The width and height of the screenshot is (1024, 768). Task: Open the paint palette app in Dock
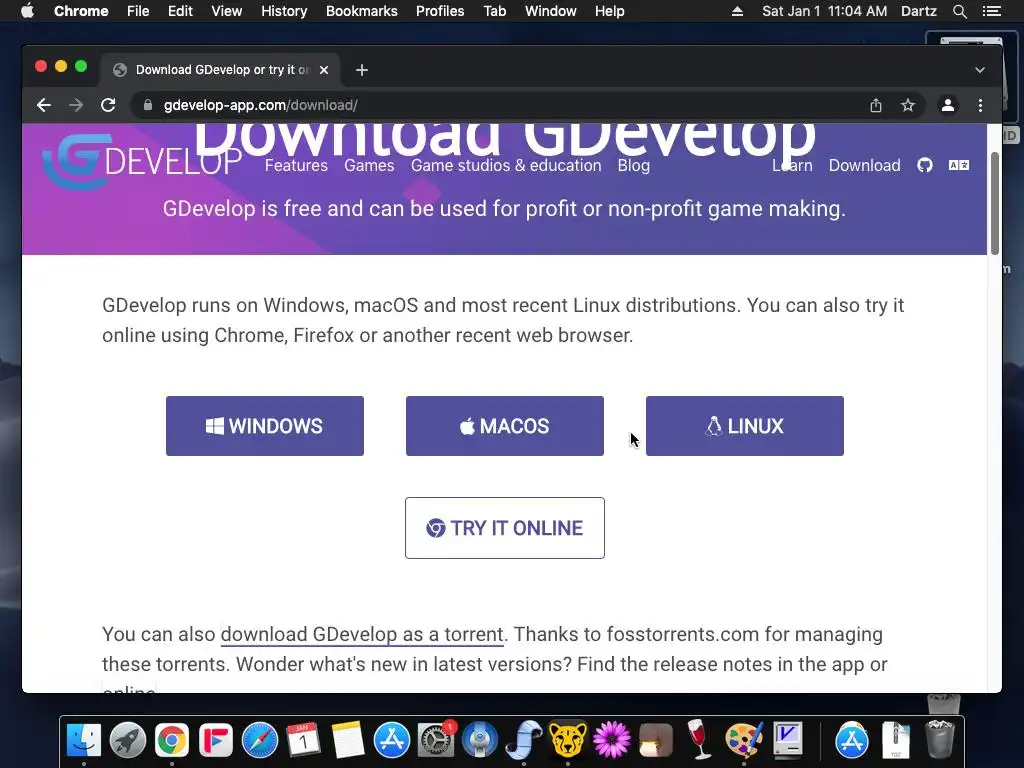click(x=744, y=740)
